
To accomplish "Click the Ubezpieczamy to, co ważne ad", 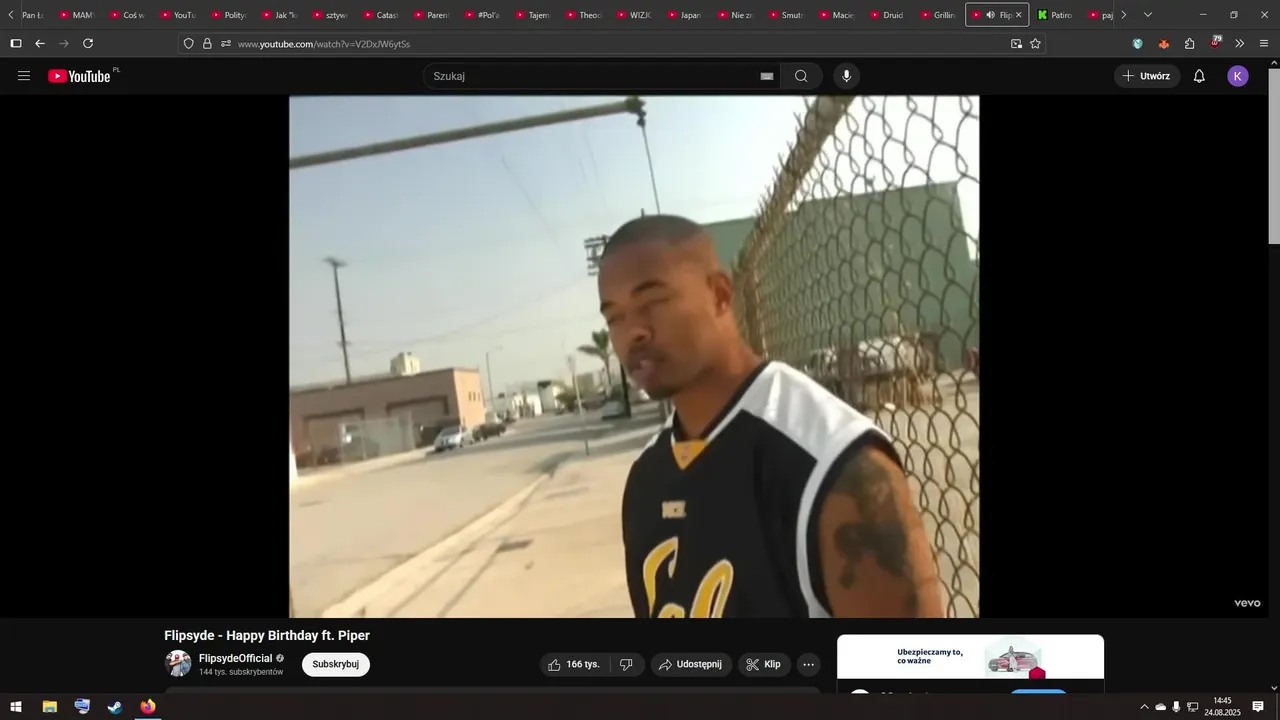I will click(970, 657).
